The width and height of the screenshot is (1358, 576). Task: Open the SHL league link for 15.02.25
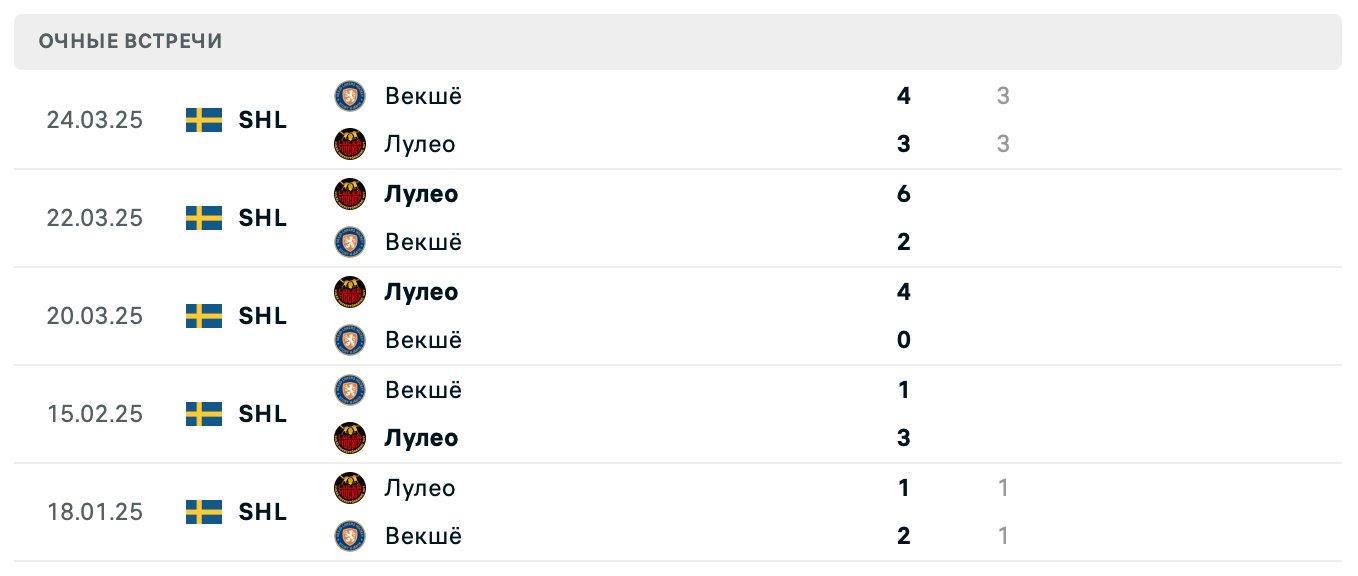263,414
